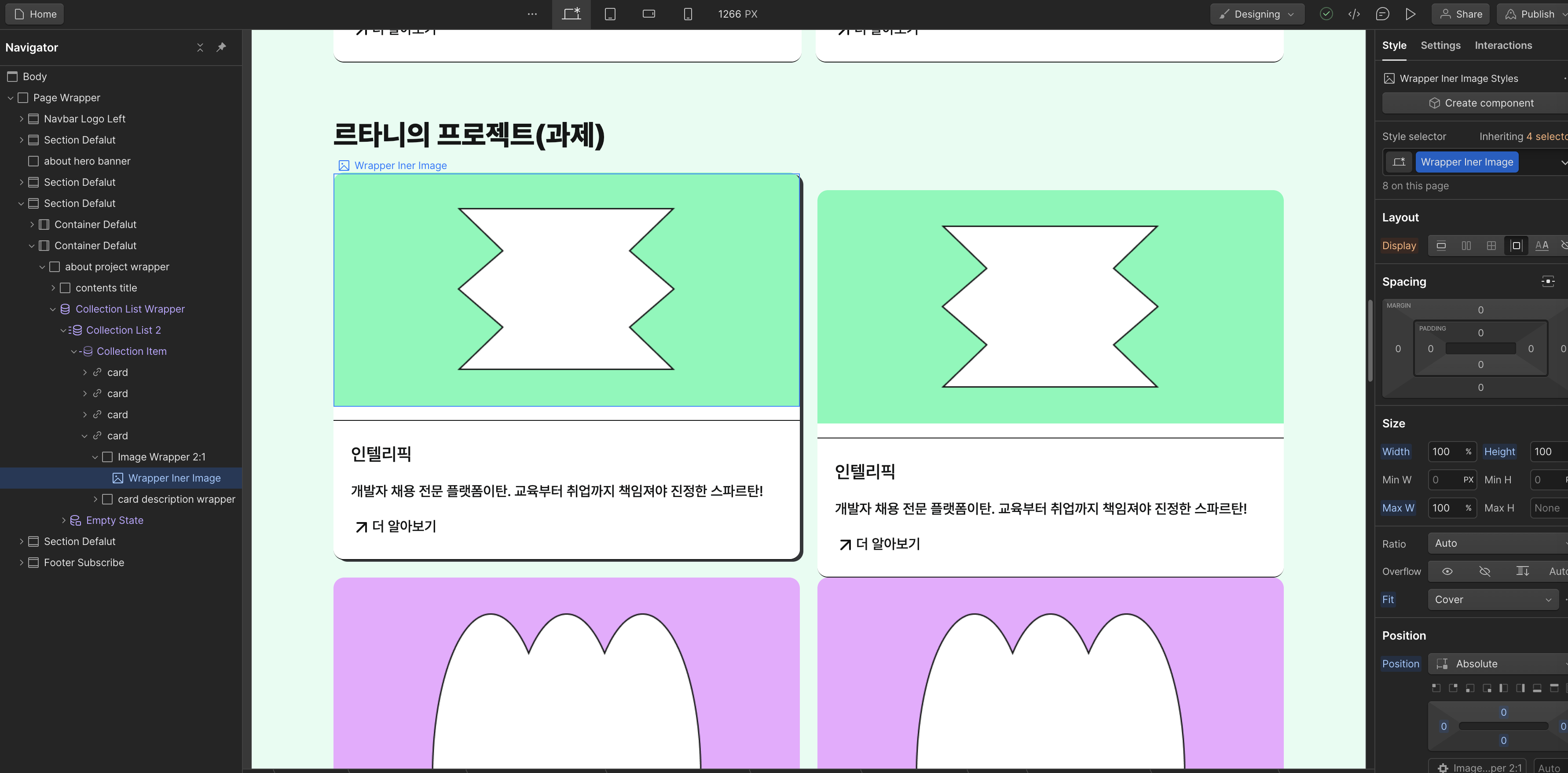
Task: Set display to block
Action: (x=1441, y=246)
